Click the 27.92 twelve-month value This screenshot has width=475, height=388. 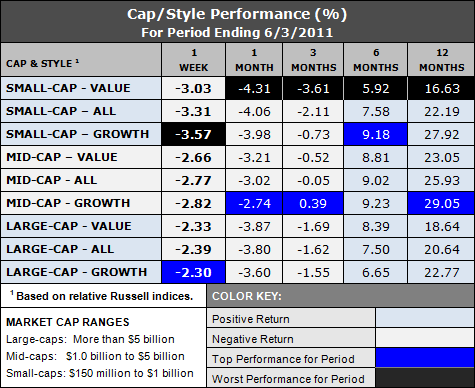[x=441, y=134]
